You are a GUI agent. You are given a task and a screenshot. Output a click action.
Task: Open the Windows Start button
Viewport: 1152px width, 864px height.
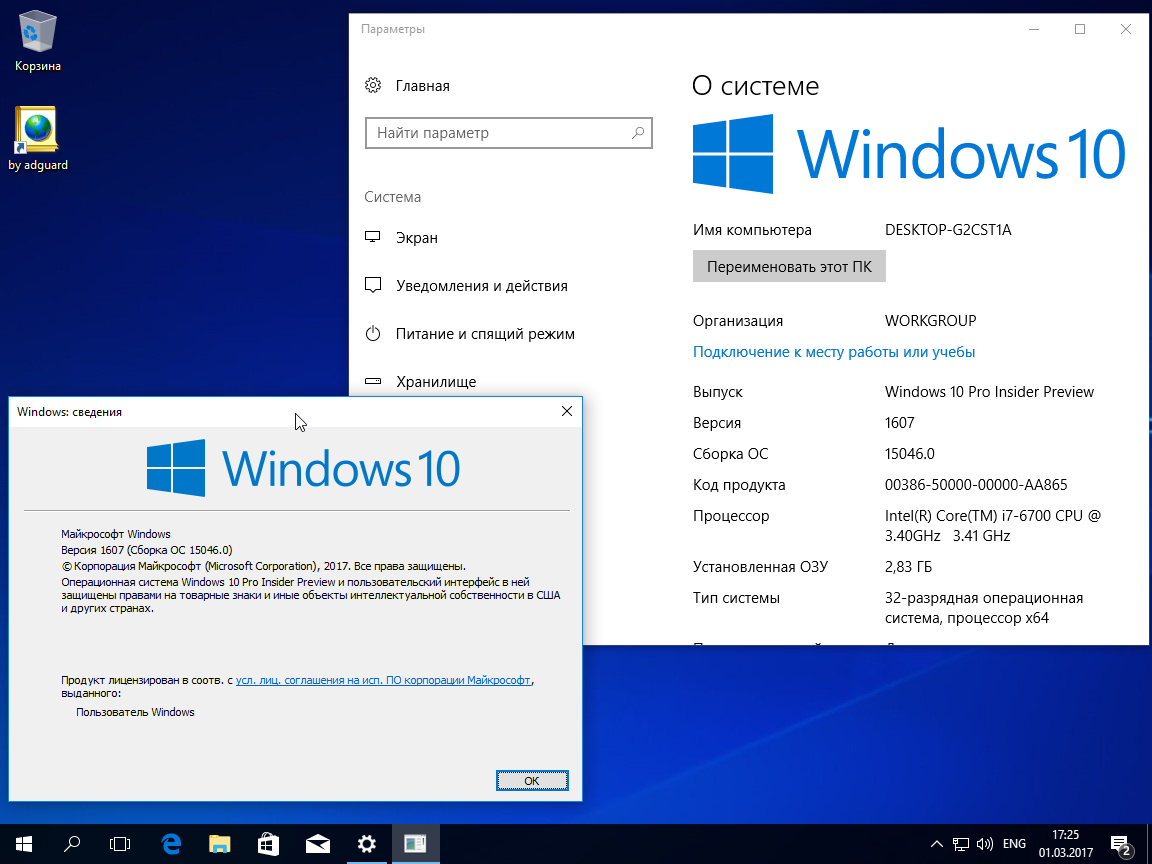[24, 844]
